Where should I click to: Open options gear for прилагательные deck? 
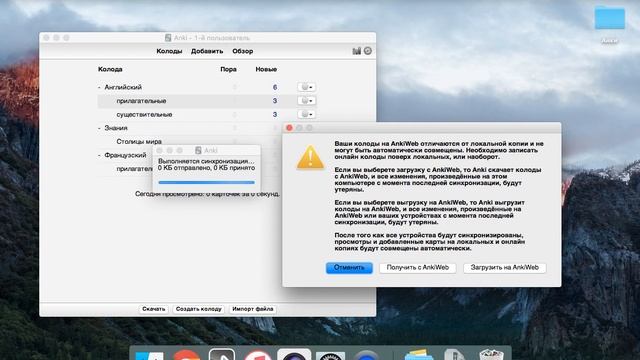(x=307, y=101)
